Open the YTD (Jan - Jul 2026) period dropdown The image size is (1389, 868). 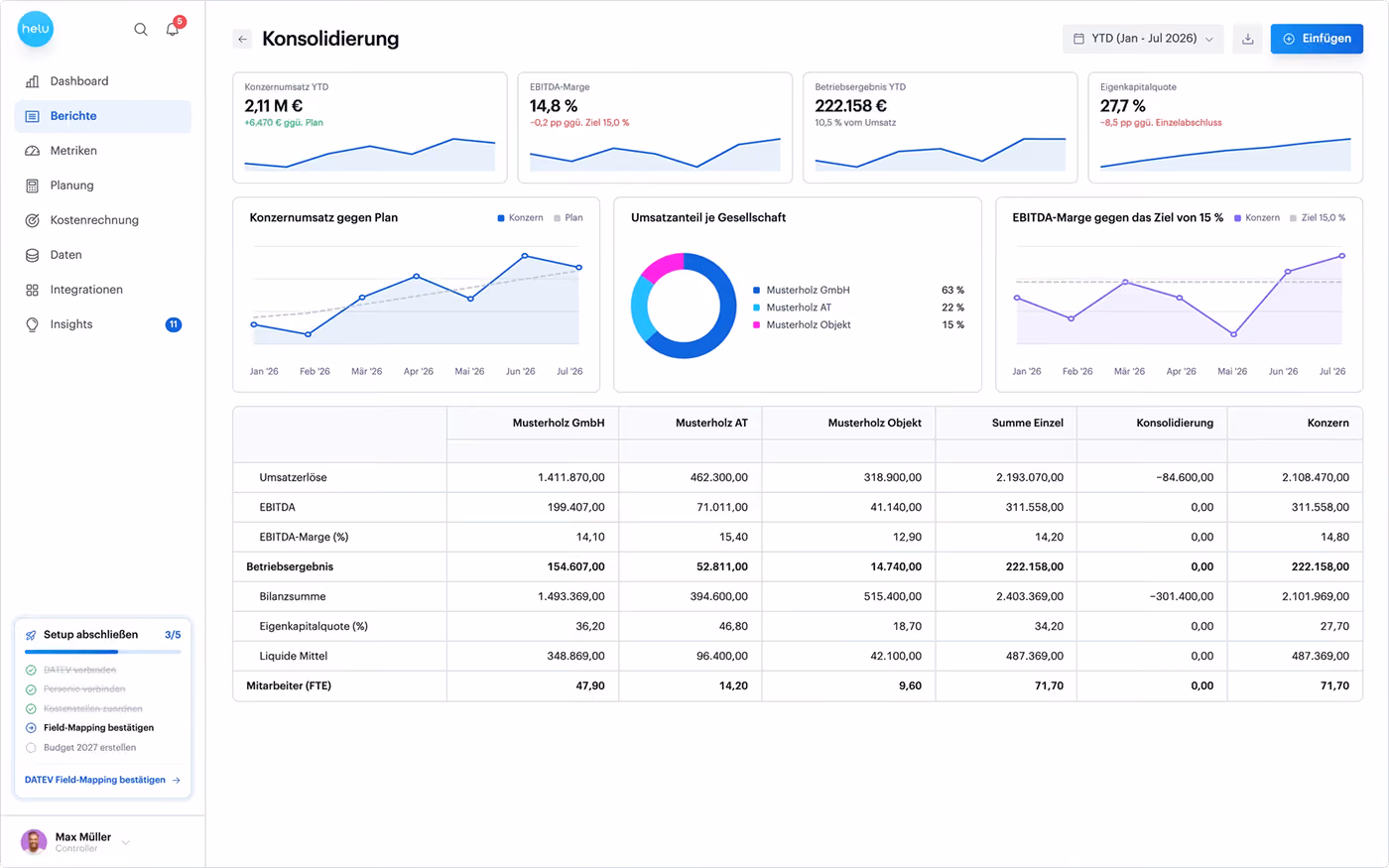point(1143,39)
